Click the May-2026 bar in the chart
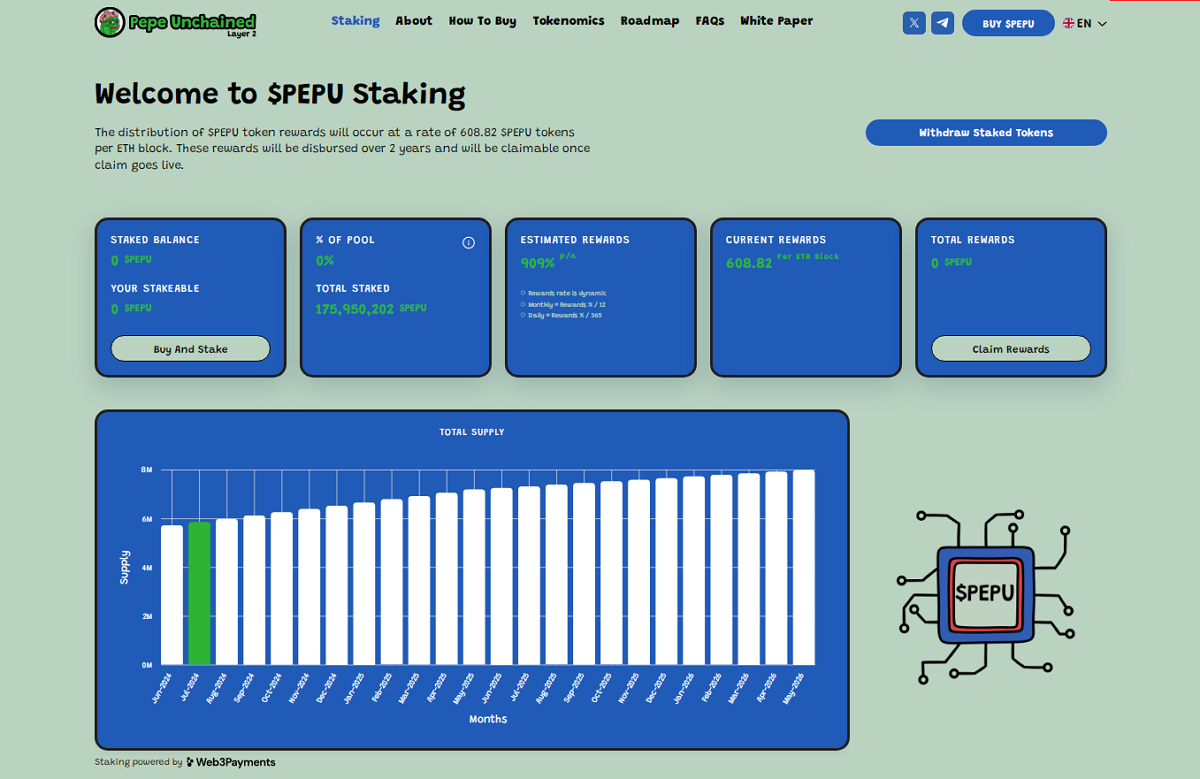1200x779 pixels. (x=803, y=567)
